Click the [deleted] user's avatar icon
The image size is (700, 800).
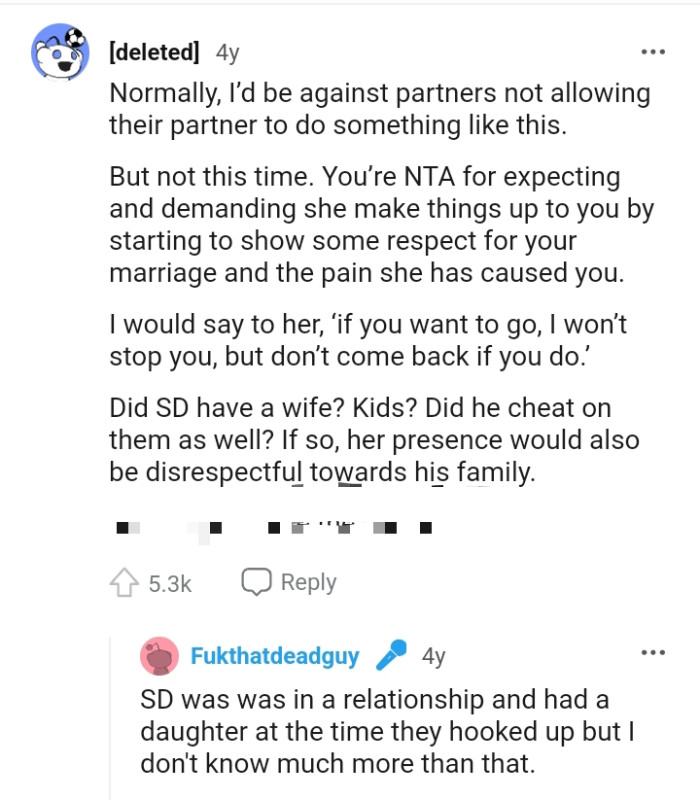click(x=60, y=48)
